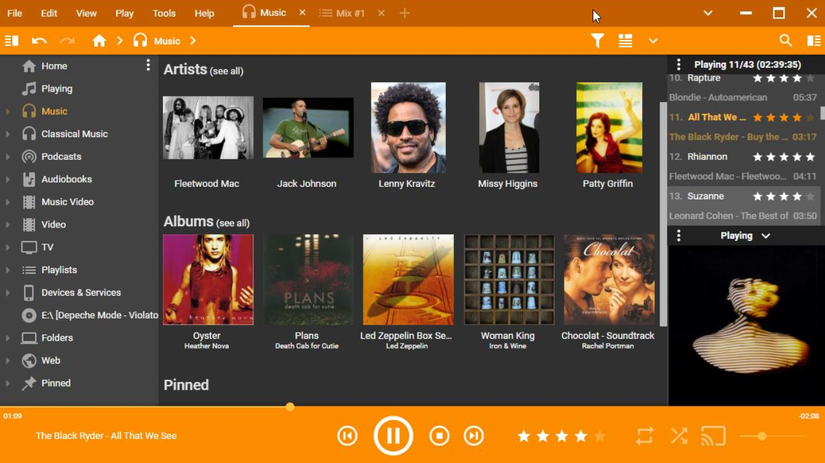Image resolution: width=825 pixels, height=463 pixels.
Task: Open the Tools menu
Action: [x=164, y=14]
